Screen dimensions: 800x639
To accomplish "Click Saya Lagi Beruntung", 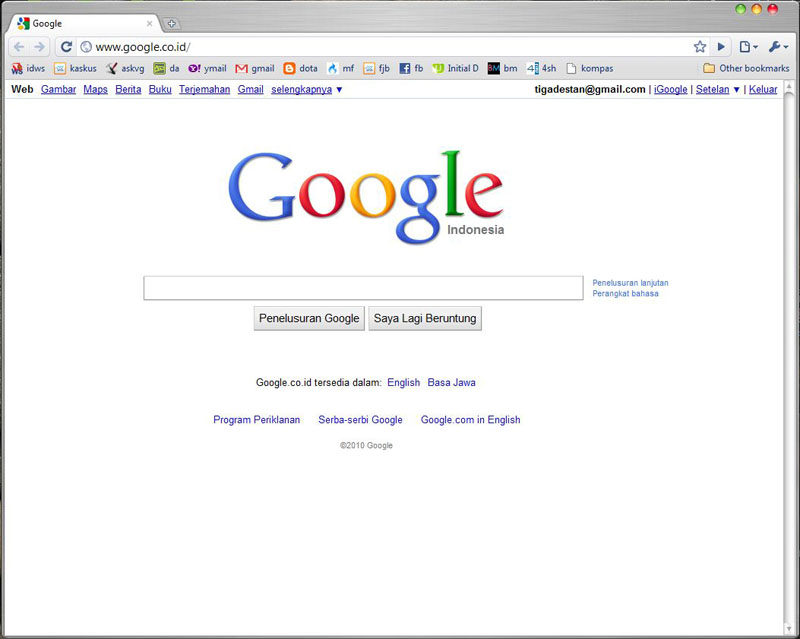I will 424,318.
